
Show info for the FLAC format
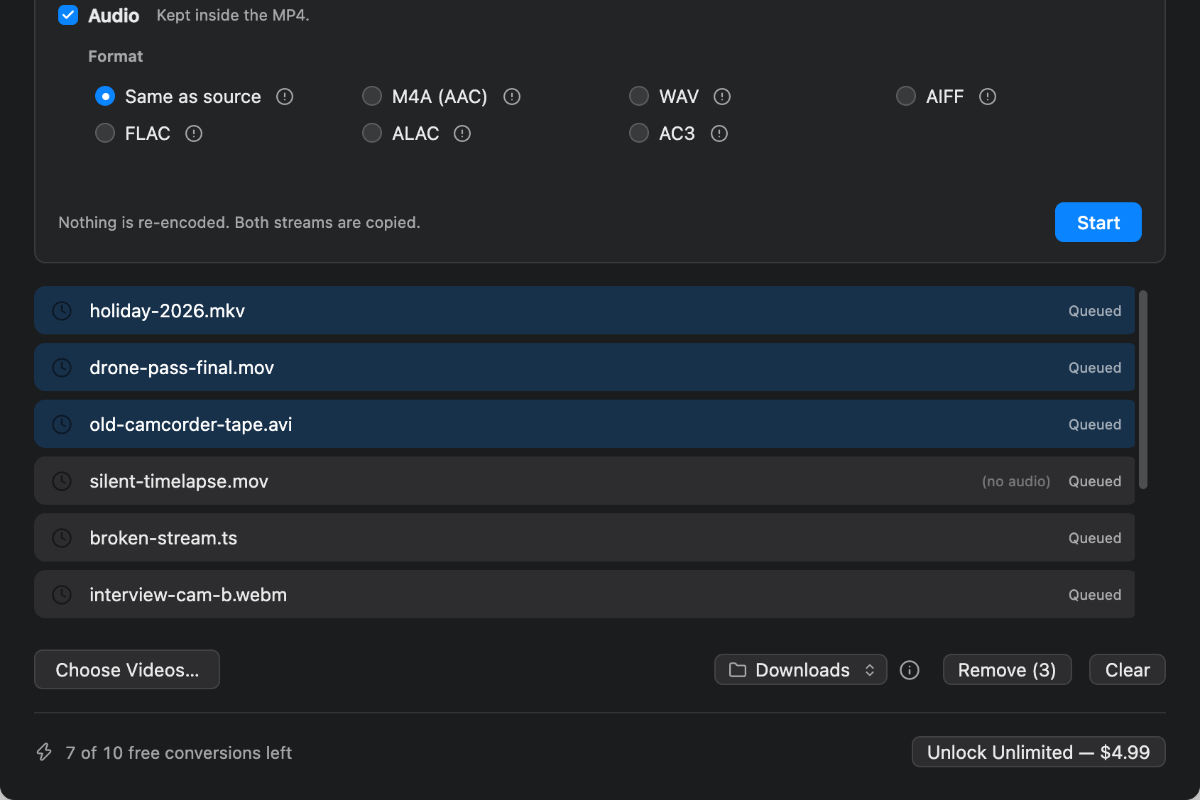(194, 133)
